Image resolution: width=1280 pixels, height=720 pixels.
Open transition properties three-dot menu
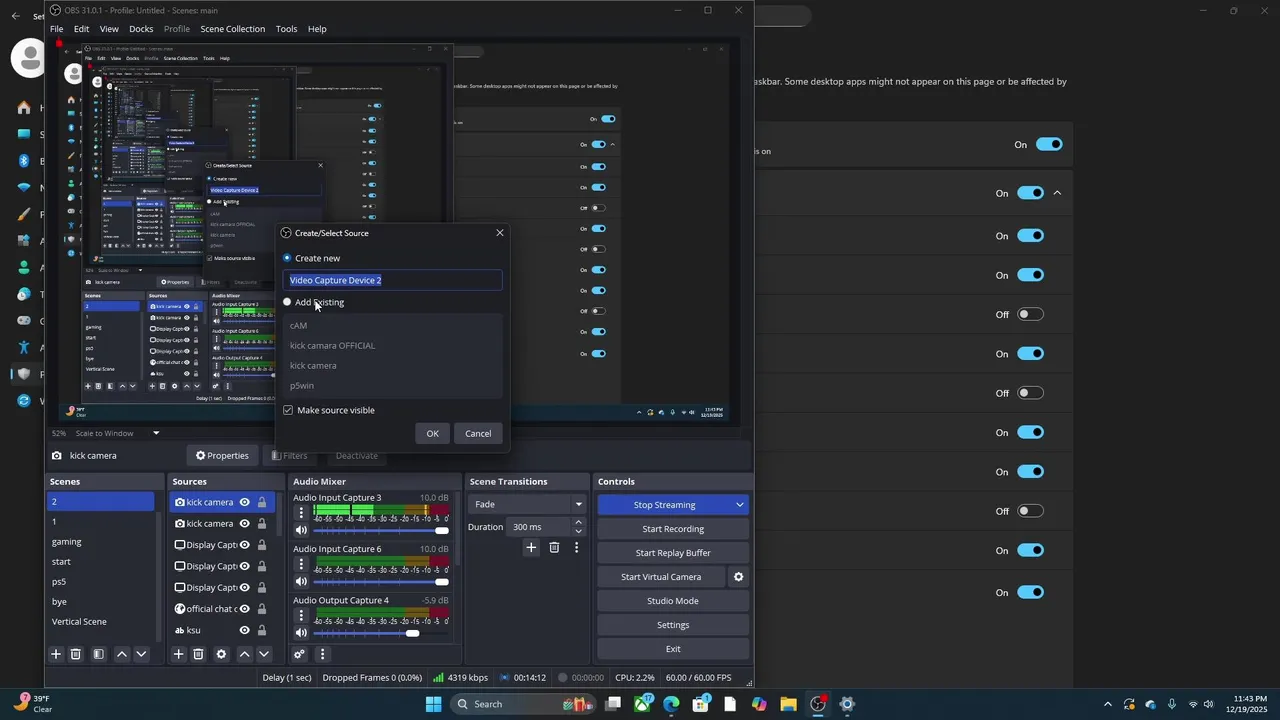point(576,548)
